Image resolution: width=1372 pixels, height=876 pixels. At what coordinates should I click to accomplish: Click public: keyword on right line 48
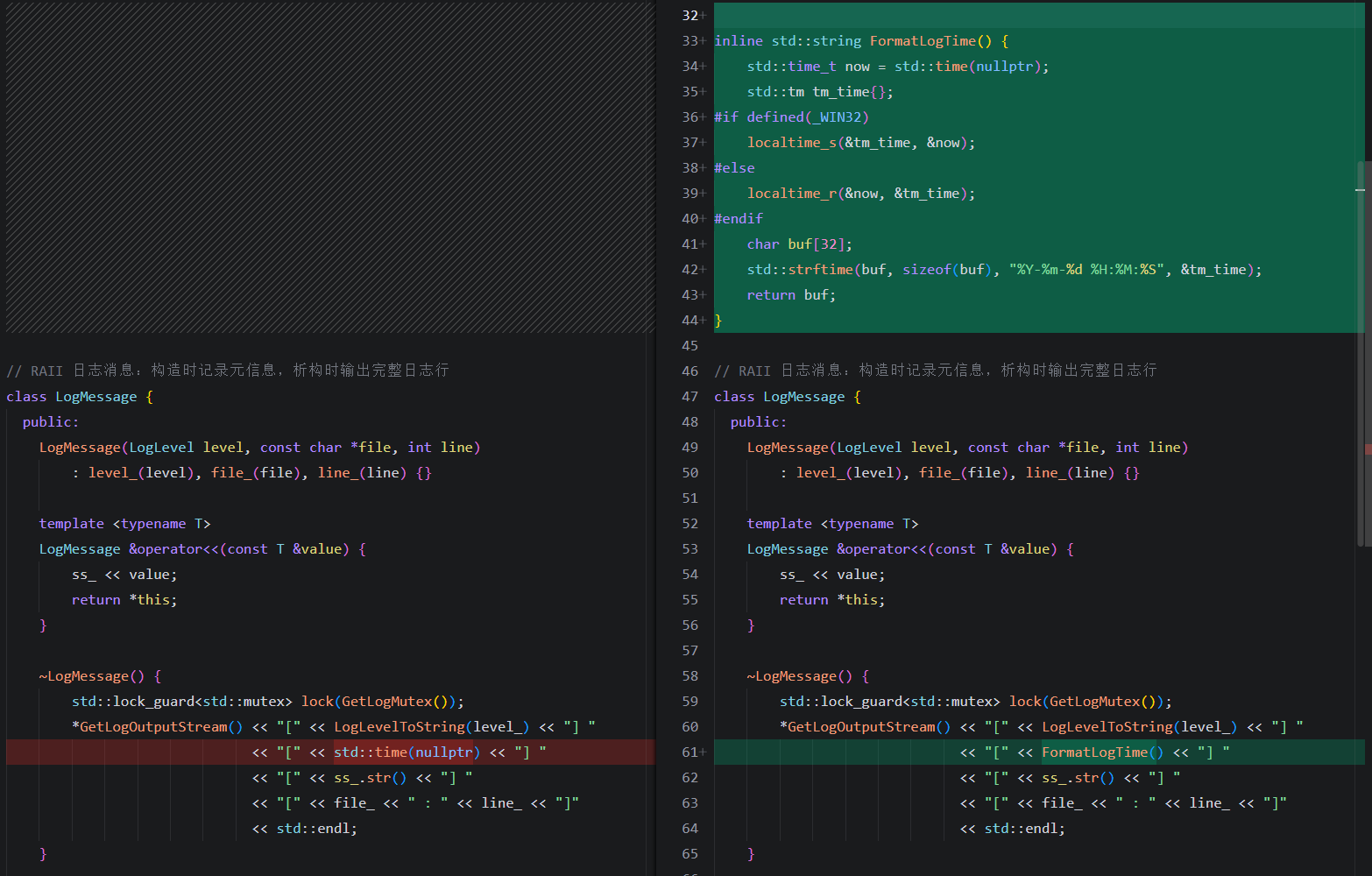coord(759,422)
